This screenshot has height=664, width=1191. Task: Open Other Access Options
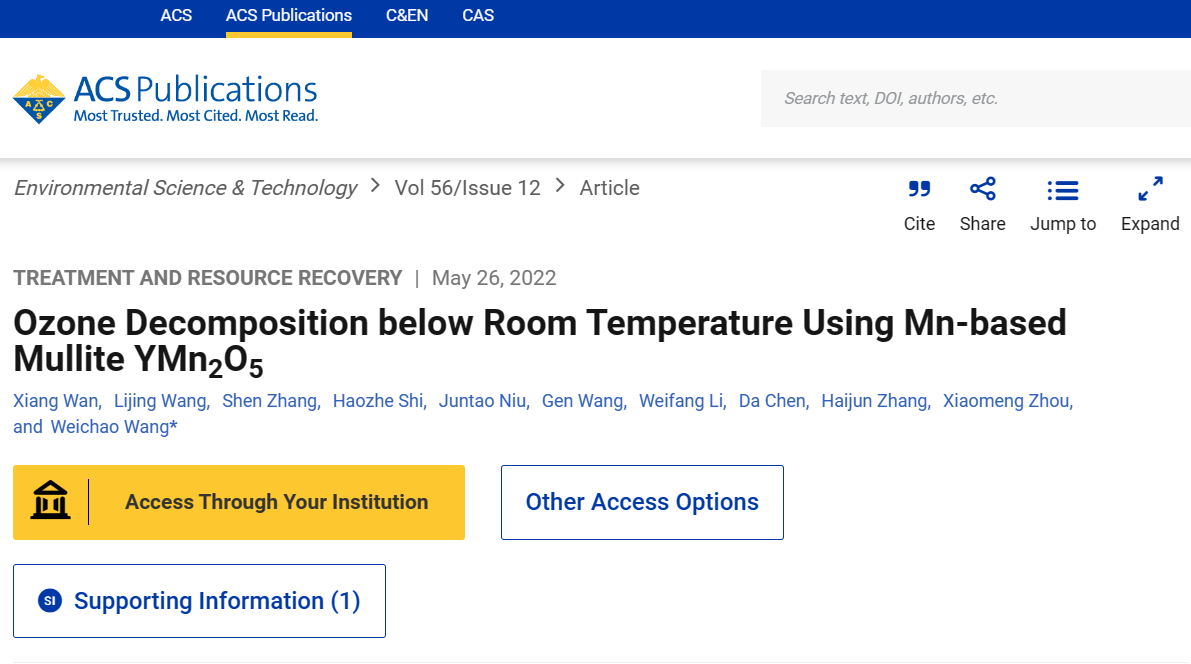(x=642, y=502)
